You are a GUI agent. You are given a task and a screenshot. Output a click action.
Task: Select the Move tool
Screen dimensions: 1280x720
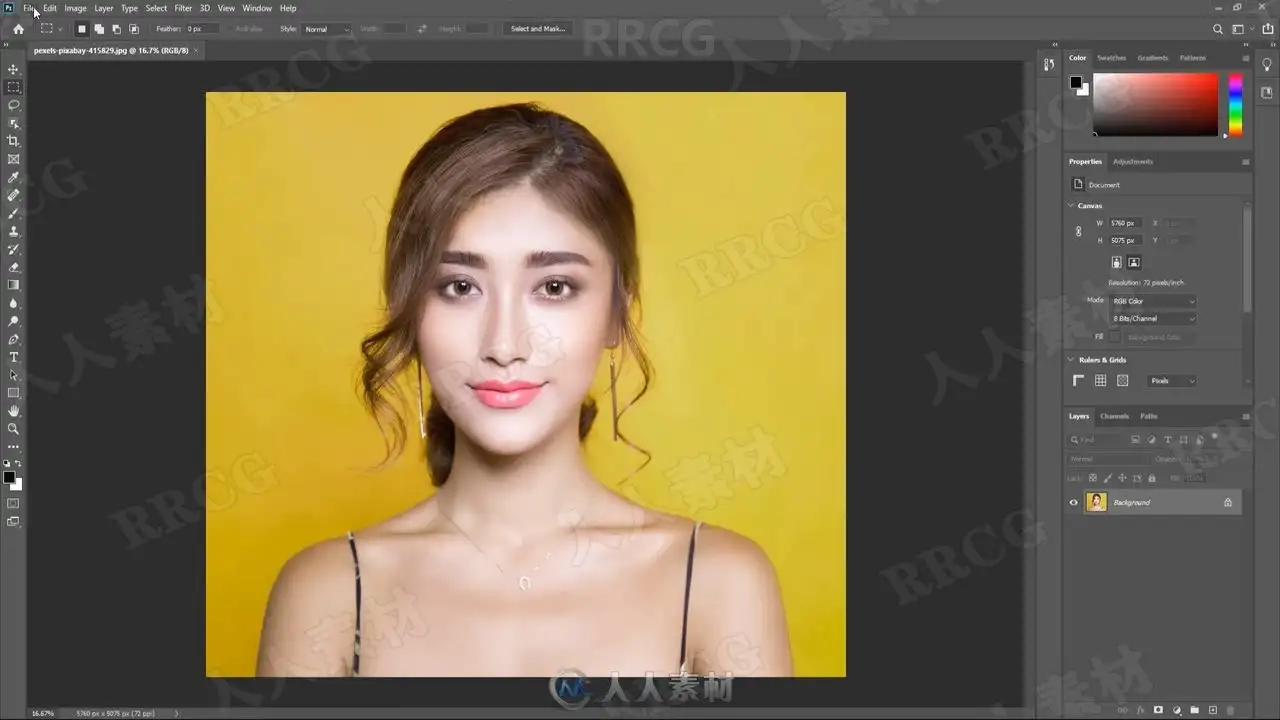tap(14, 69)
